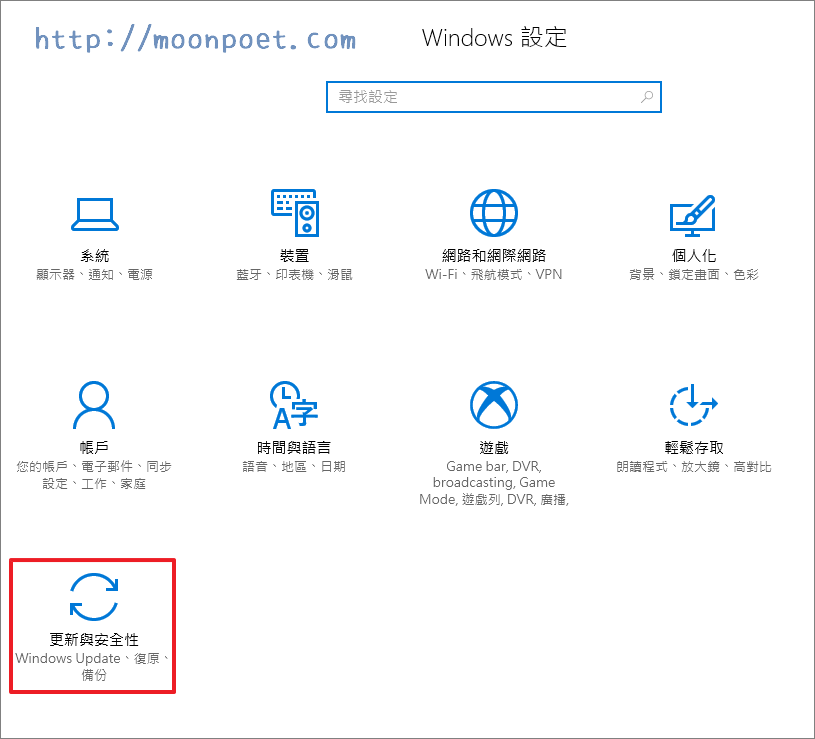Open the 個人化 label text
Viewport: 815px width, 739px height.
click(x=694, y=256)
